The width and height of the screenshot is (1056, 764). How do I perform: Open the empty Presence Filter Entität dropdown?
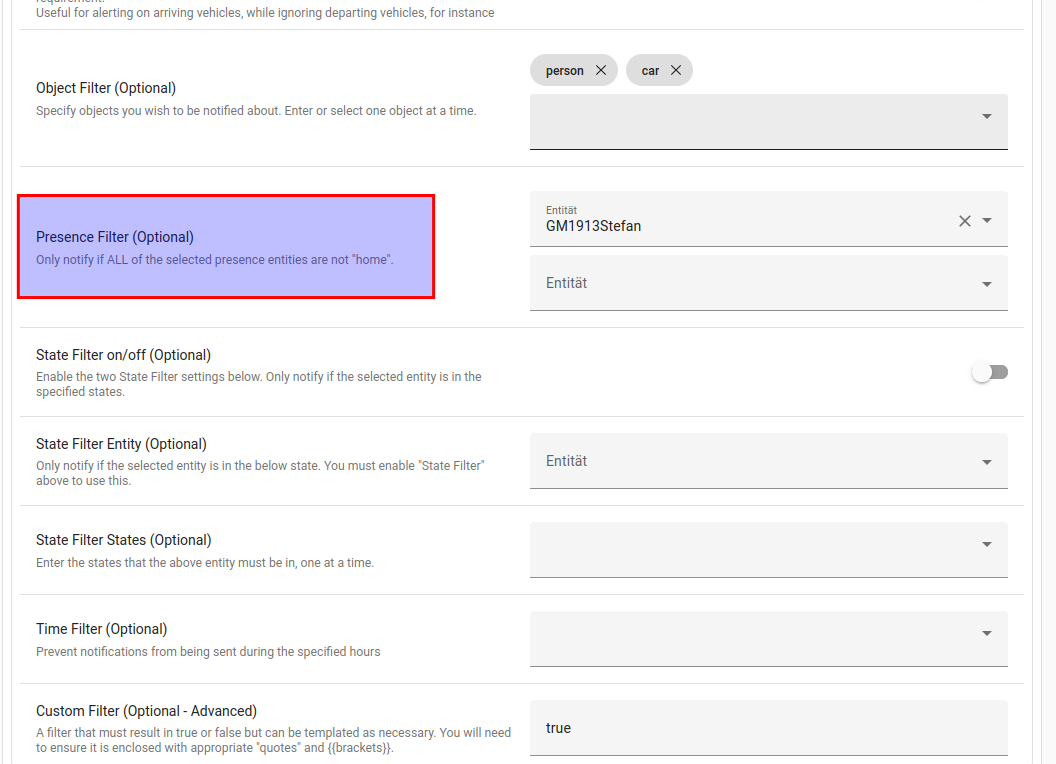coord(987,284)
